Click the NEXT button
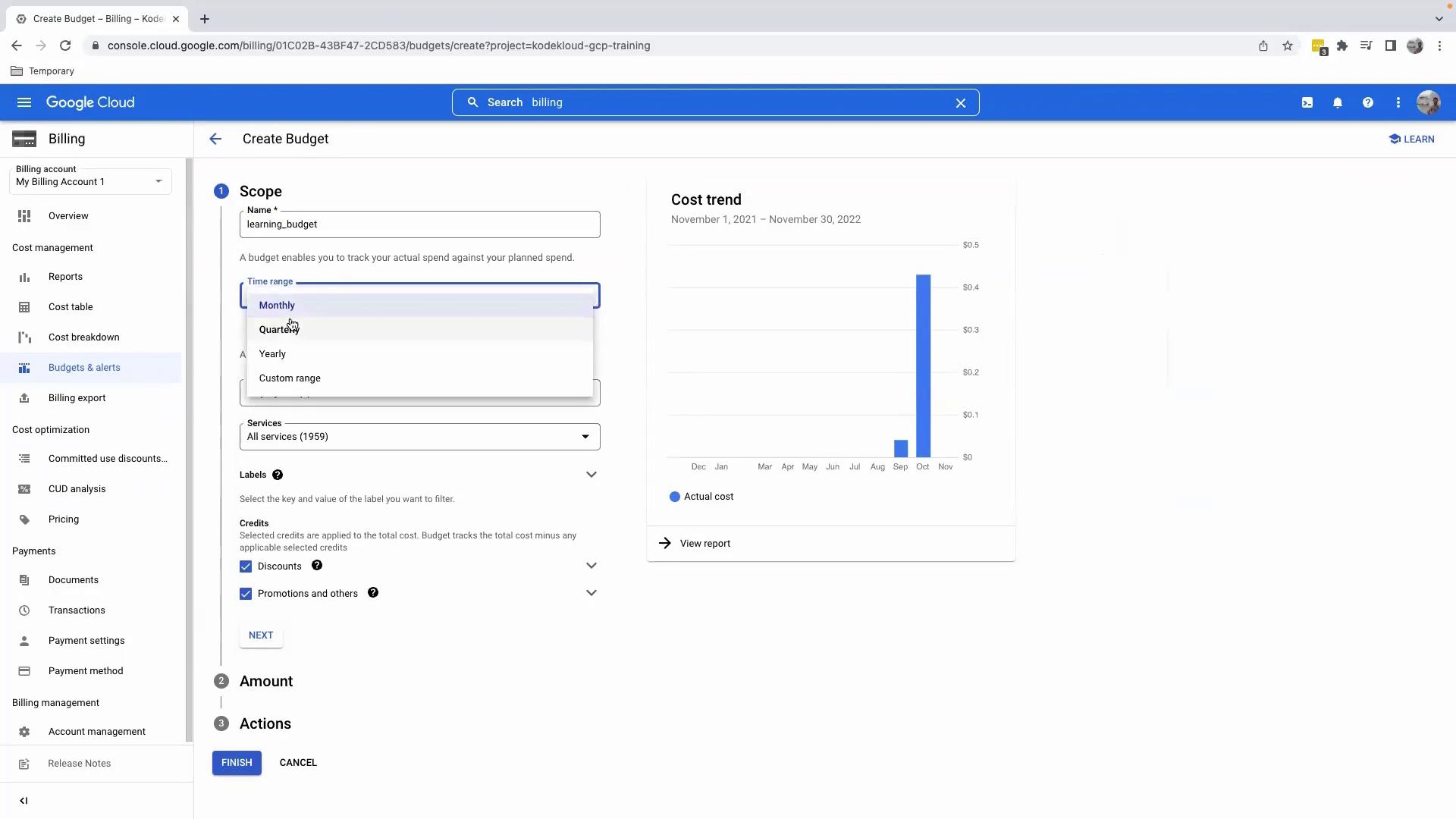This screenshot has height=819, width=1456. point(261,635)
